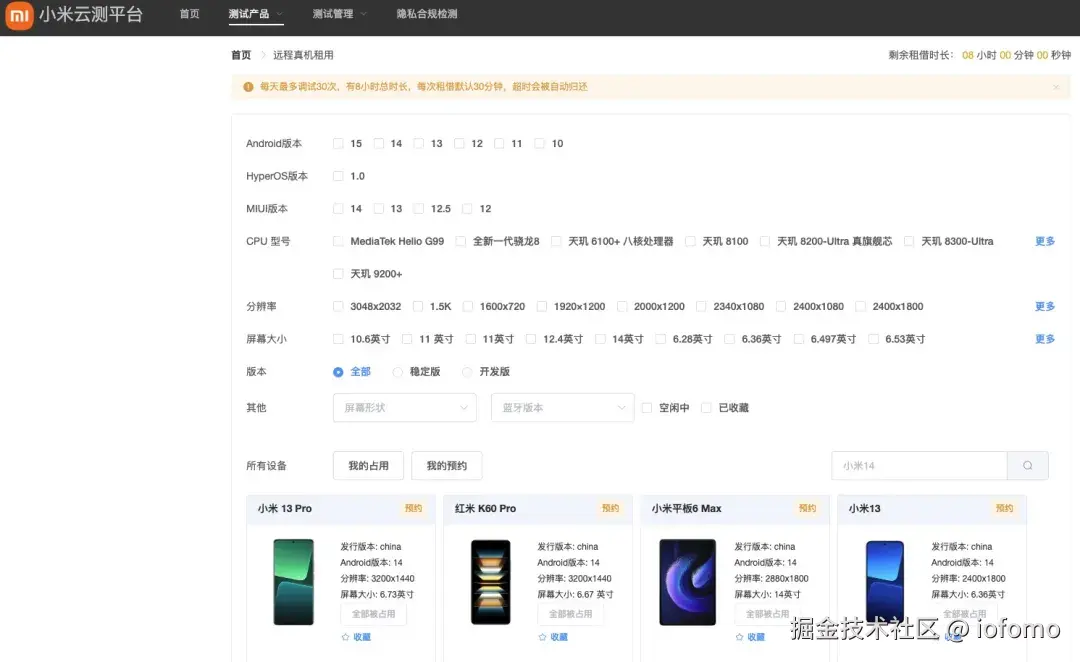The height and width of the screenshot is (662, 1080).
Task: Check the Android版本 14 checkbox
Action: 378,143
